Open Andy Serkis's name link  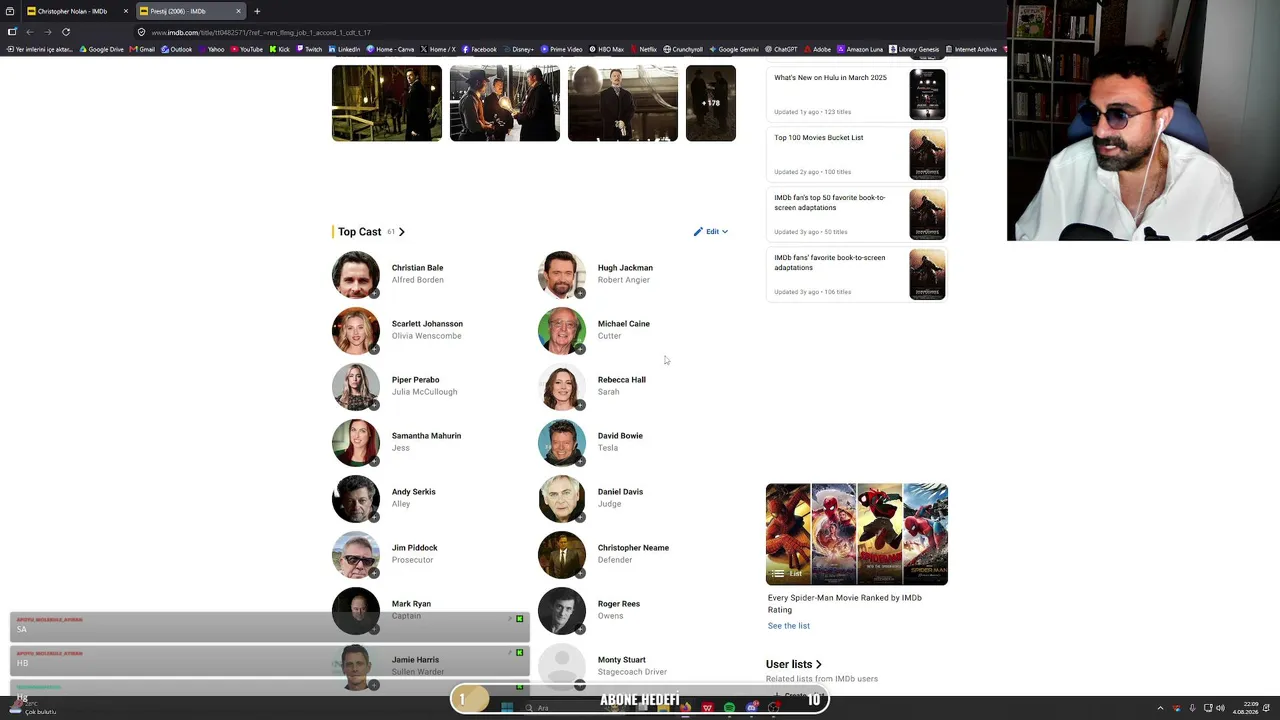click(414, 492)
